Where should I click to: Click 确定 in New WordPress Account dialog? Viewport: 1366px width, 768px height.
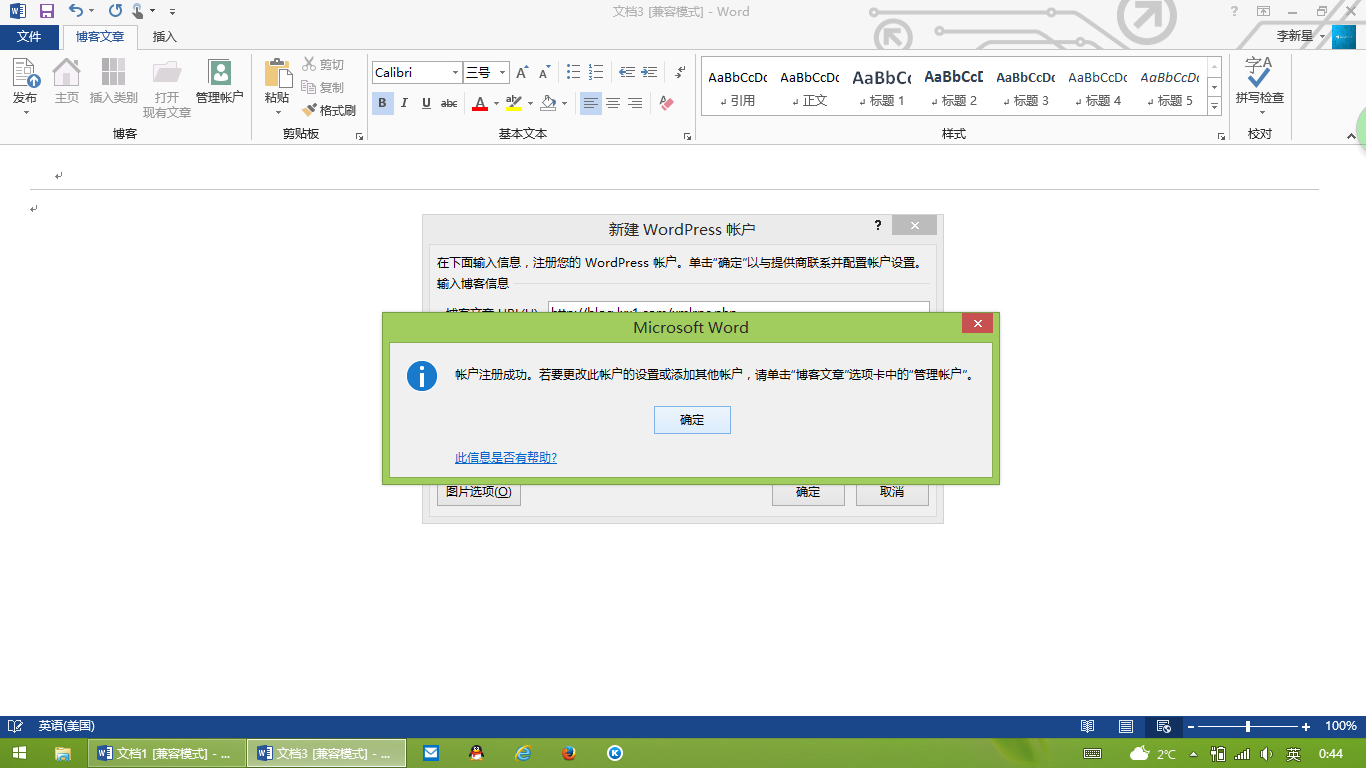pyautogui.click(x=808, y=492)
